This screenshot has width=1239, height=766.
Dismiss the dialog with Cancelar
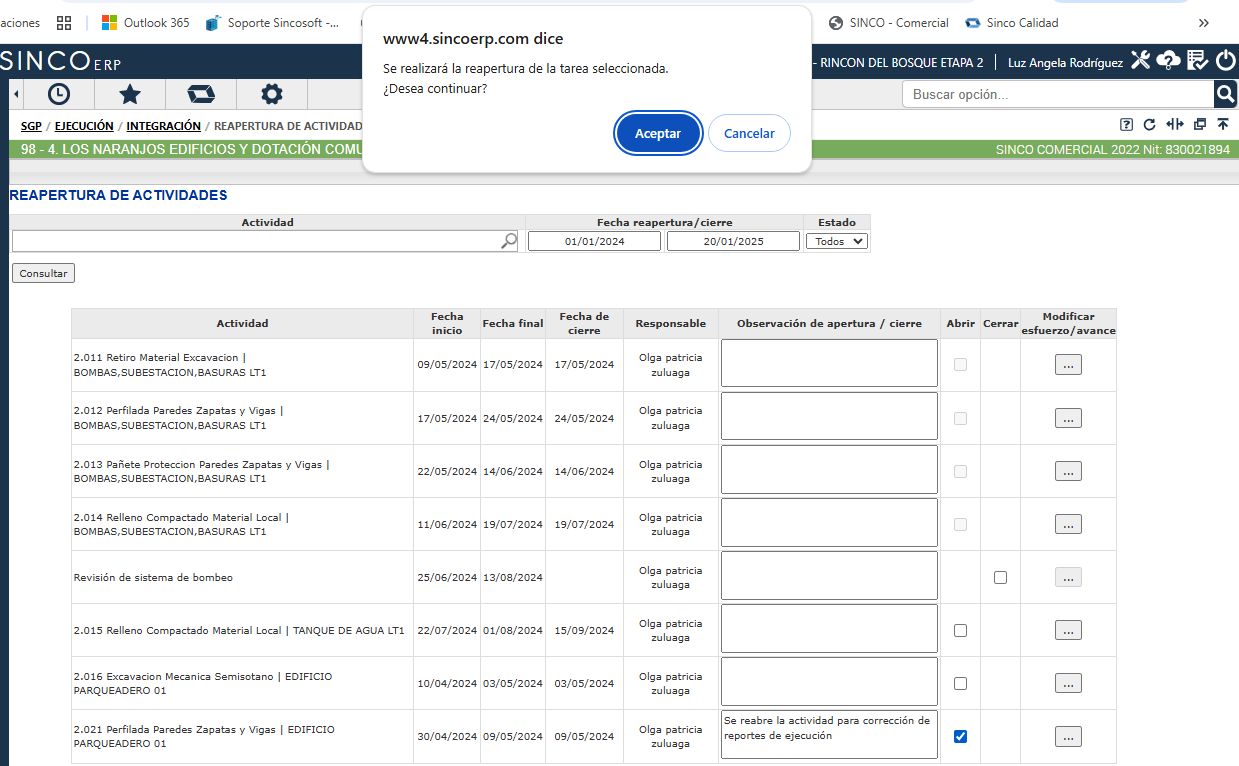tap(749, 133)
